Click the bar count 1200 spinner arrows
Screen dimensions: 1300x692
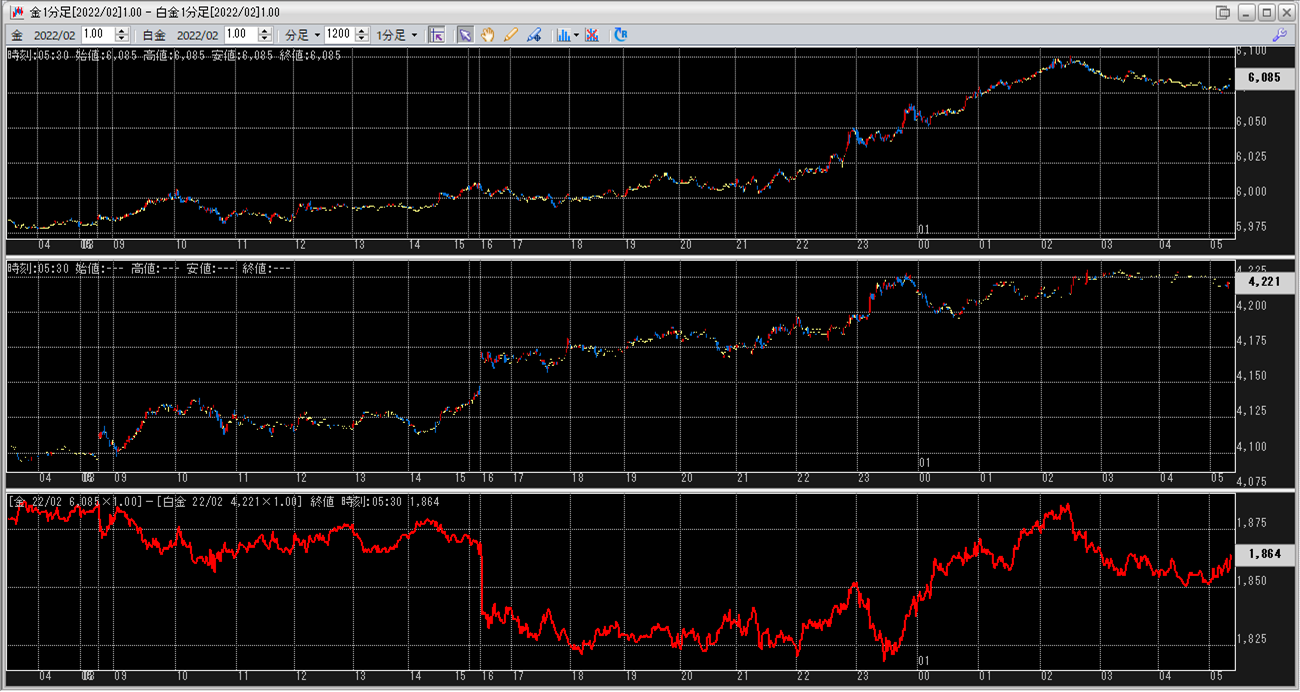[x=362, y=35]
